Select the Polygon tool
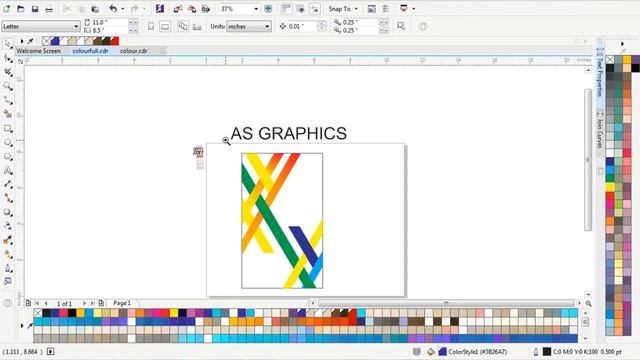Viewport: 640px width, 360px height. point(8,157)
